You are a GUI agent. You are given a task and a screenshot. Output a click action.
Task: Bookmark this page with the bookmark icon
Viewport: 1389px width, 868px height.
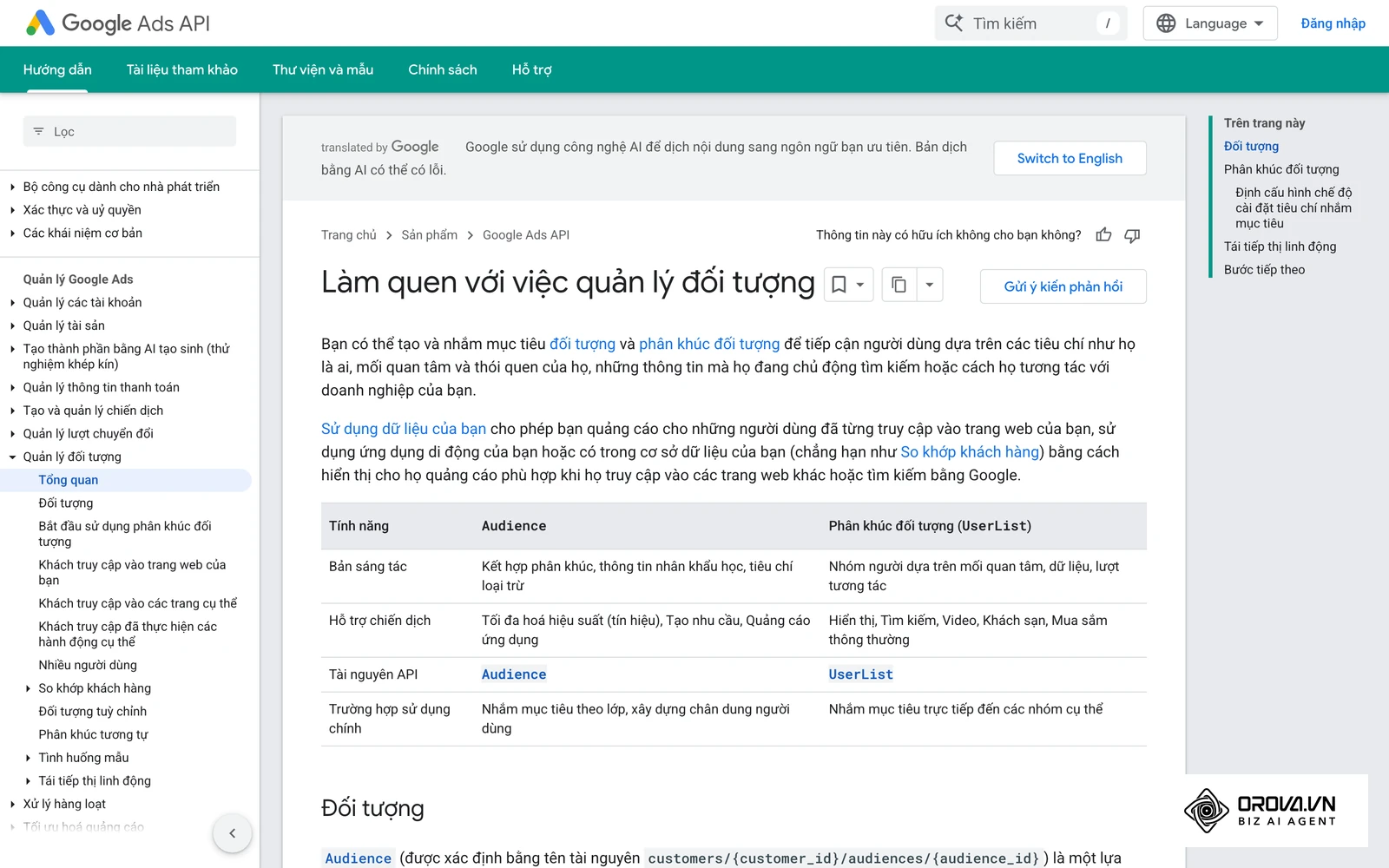tap(839, 285)
